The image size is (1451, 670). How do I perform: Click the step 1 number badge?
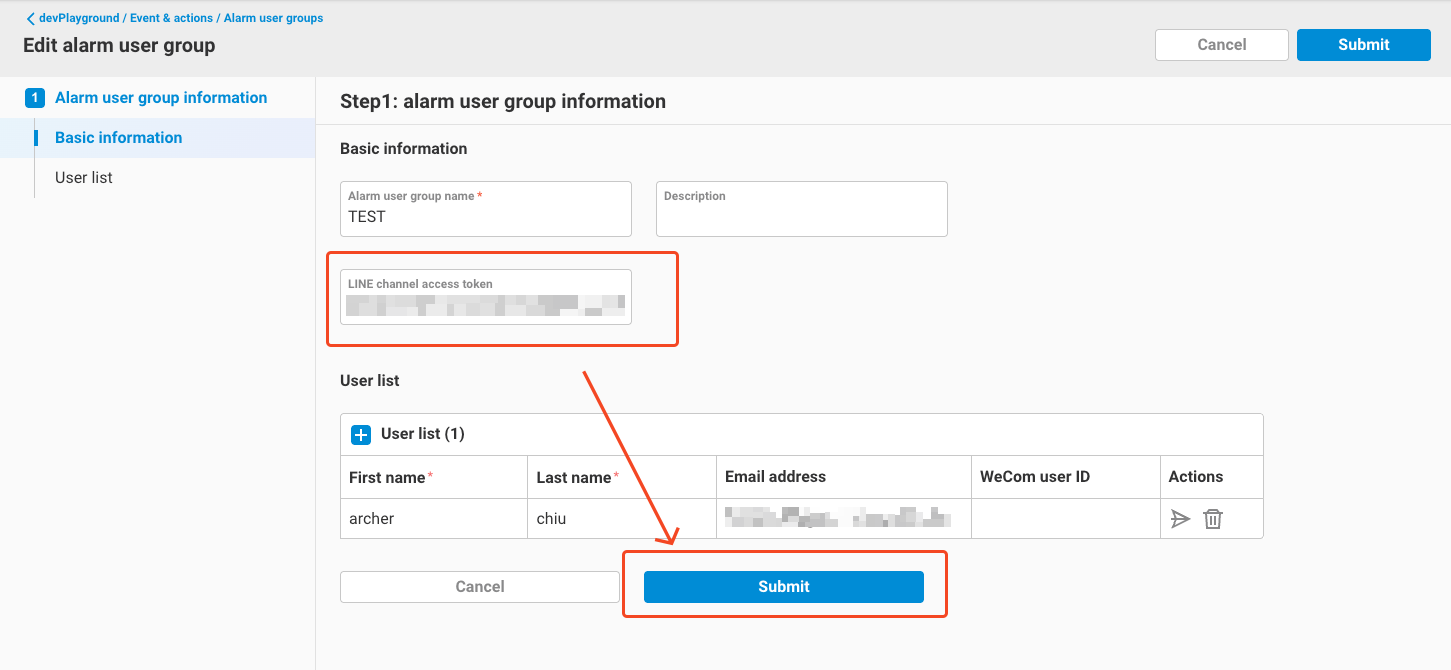(x=34, y=97)
